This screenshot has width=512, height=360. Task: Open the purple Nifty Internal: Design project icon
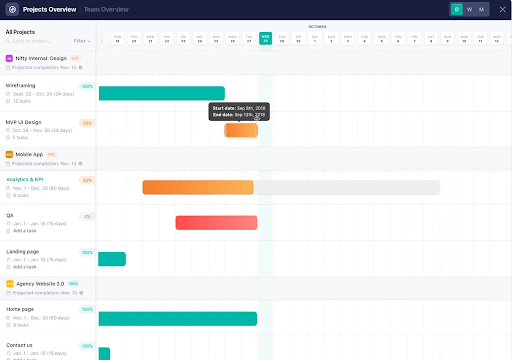(x=9, y=58)
